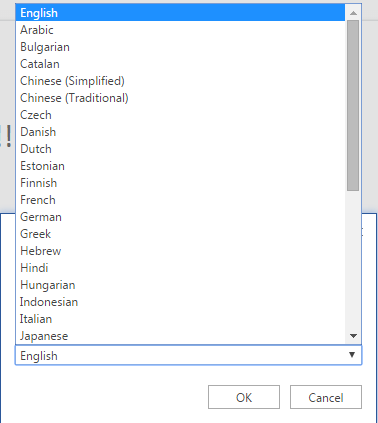Viewport: 378px width, 423px height.
Task: Collapse the English combo box arrow
Action: pyautogui.click(x=352, y=355)
